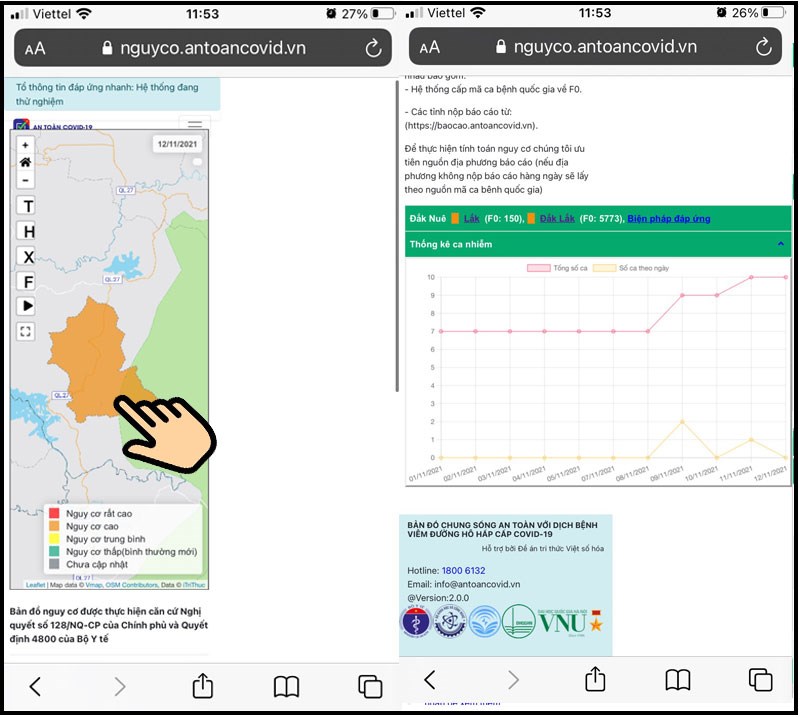Click the 12/11/2021 date label on map
Viewport: 800px width, 717px height.
point(177,144)
